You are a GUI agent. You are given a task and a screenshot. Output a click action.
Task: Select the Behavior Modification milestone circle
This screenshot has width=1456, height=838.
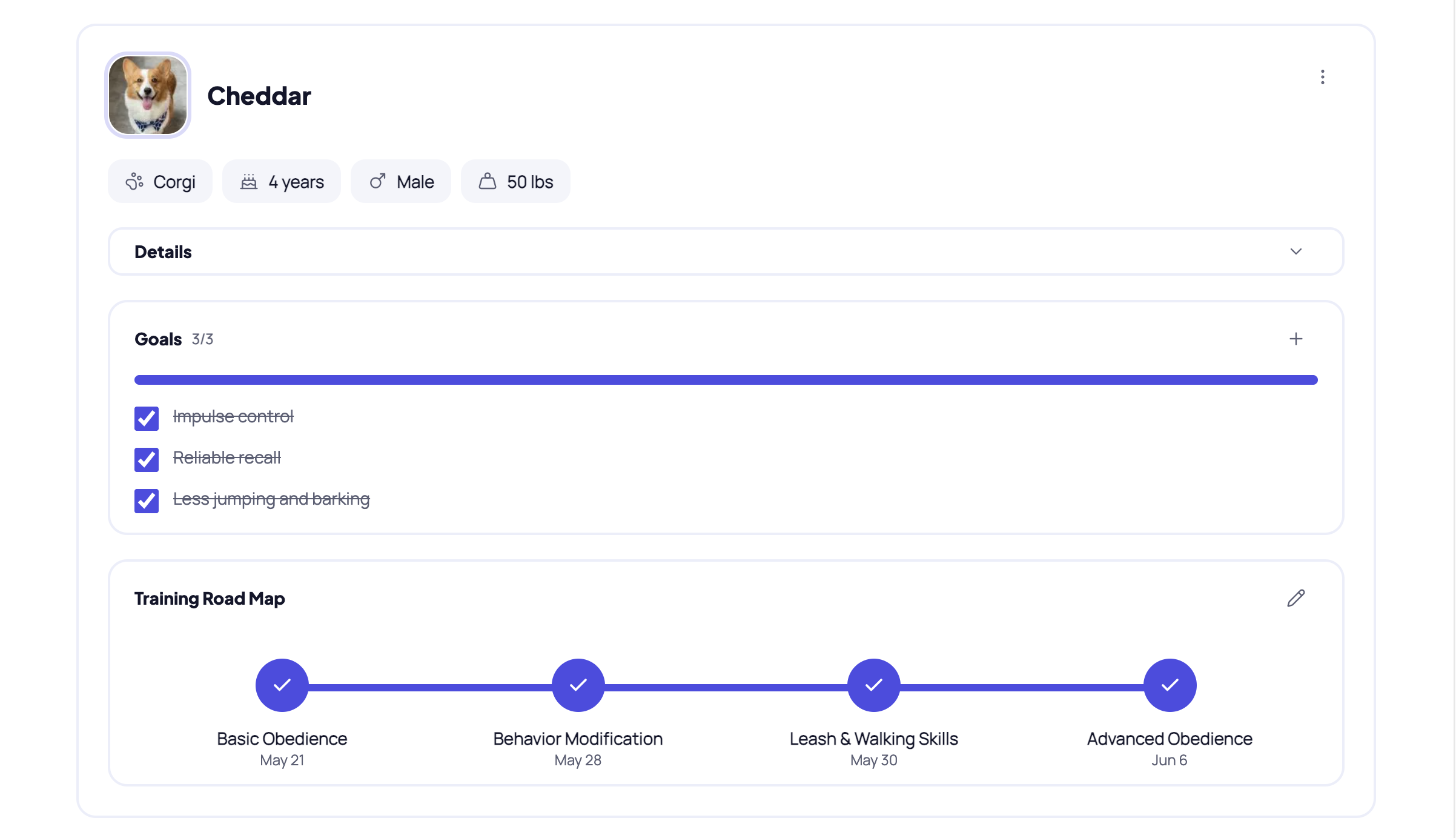[578, 685]
